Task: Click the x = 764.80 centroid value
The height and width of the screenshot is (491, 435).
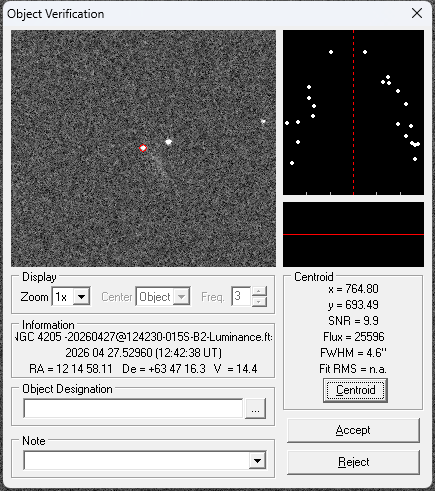Action: tap(353, 289)
